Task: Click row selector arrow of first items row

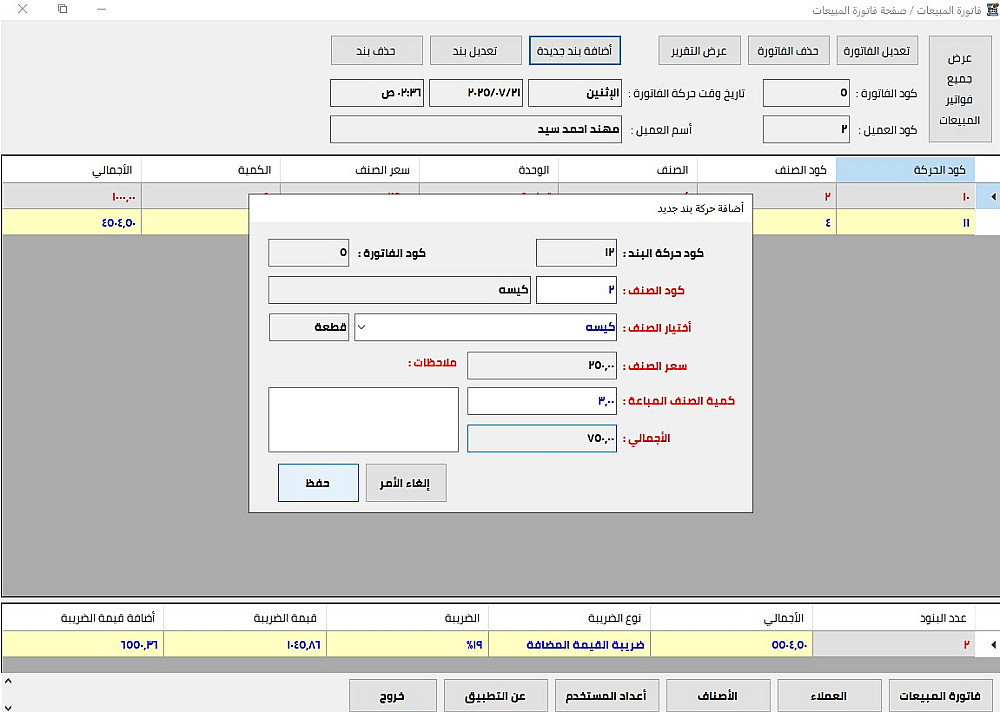Action: pyautogui.click(x=988, y=197)
